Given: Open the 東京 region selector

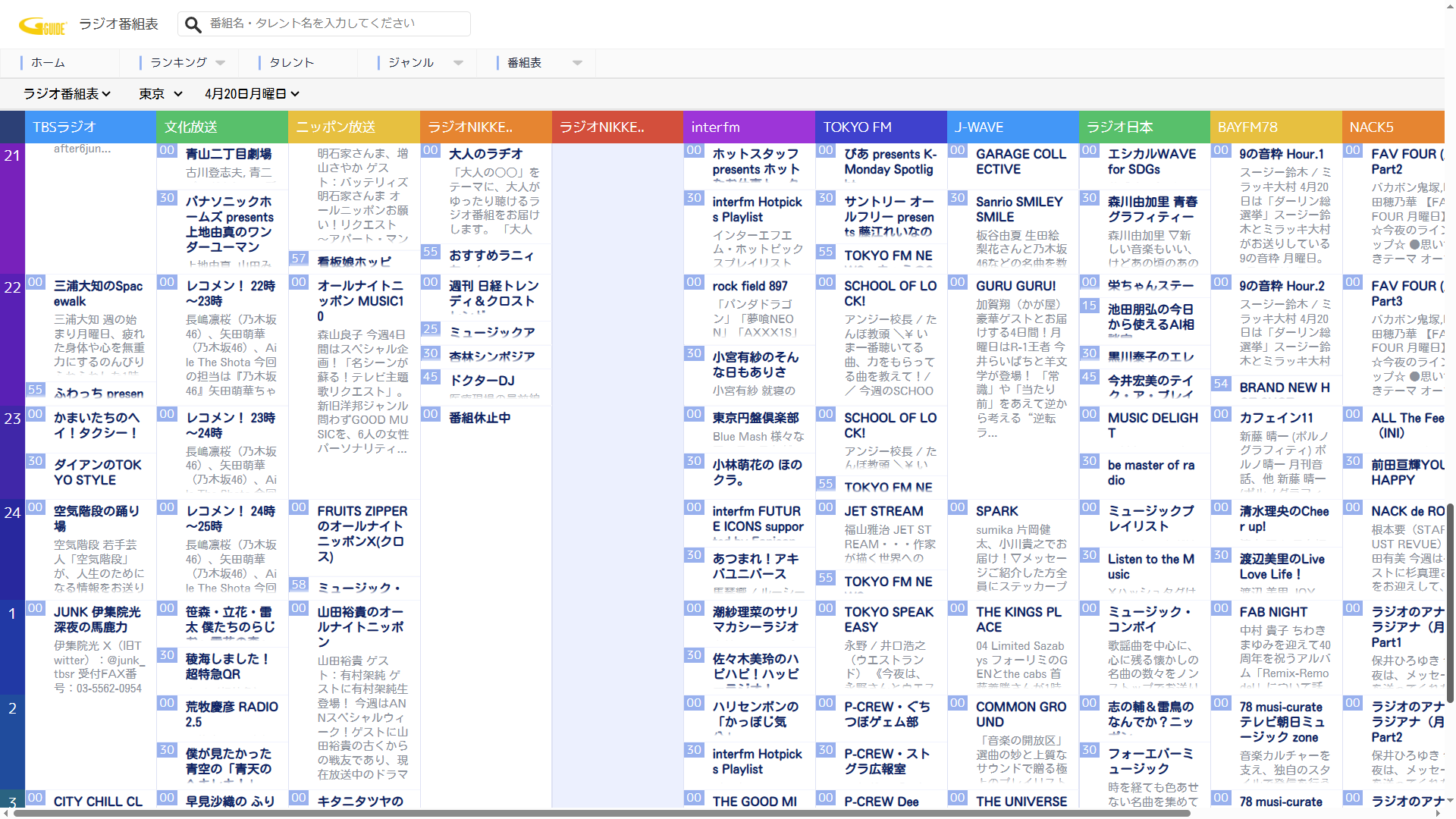Looking at the screenshot, I should coord(160,94).
